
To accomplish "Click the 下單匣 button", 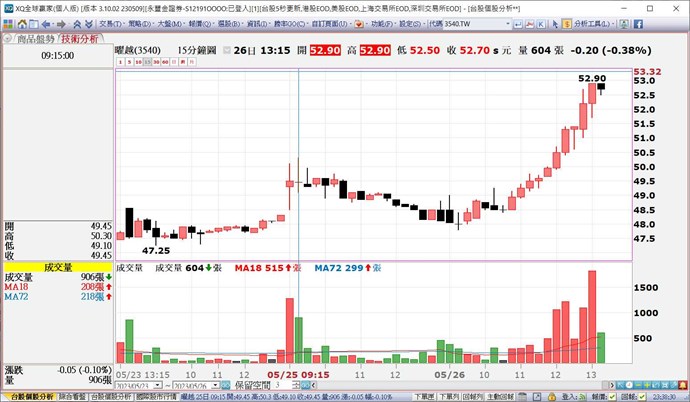I will [425, 397].
